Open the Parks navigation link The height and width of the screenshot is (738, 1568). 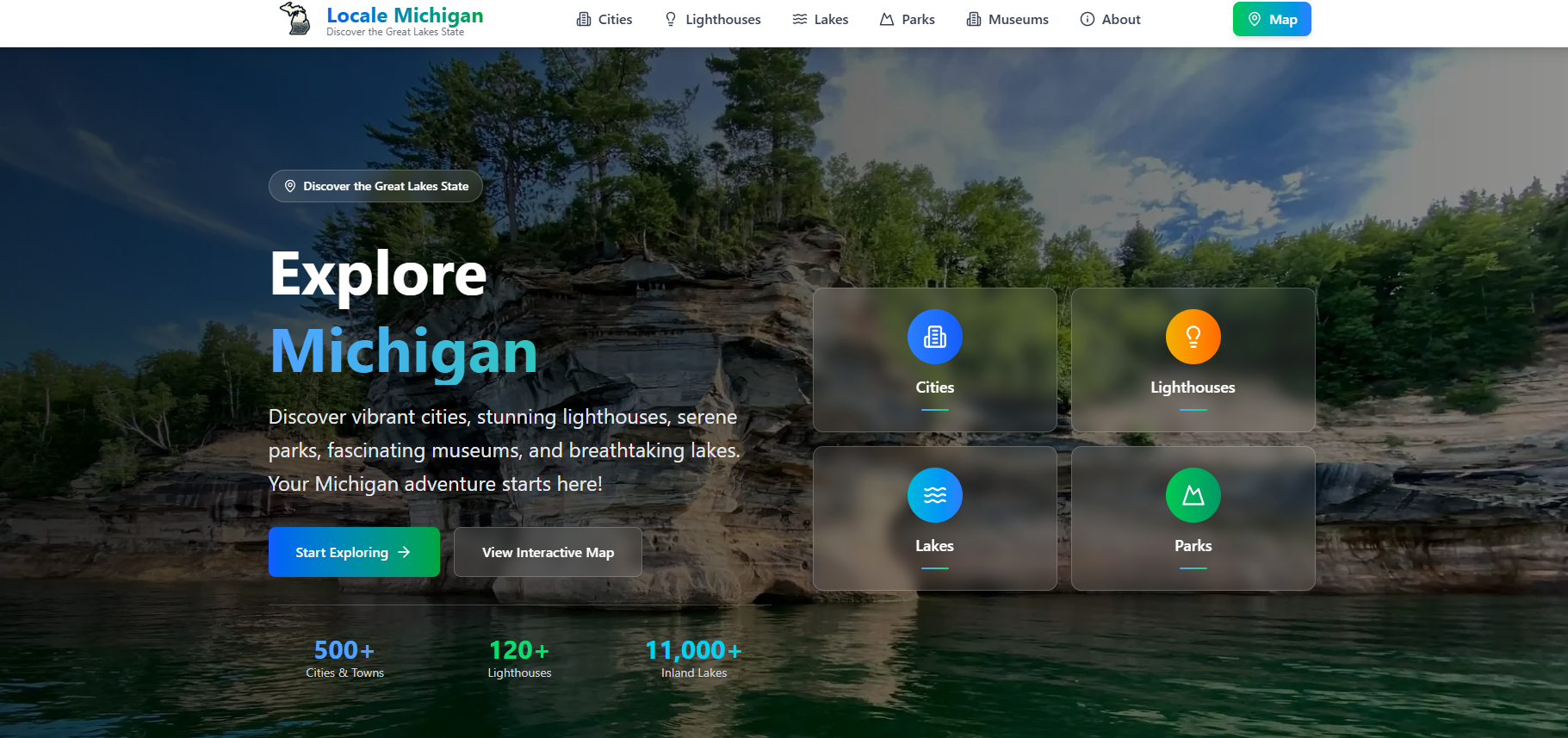[907, 19]
